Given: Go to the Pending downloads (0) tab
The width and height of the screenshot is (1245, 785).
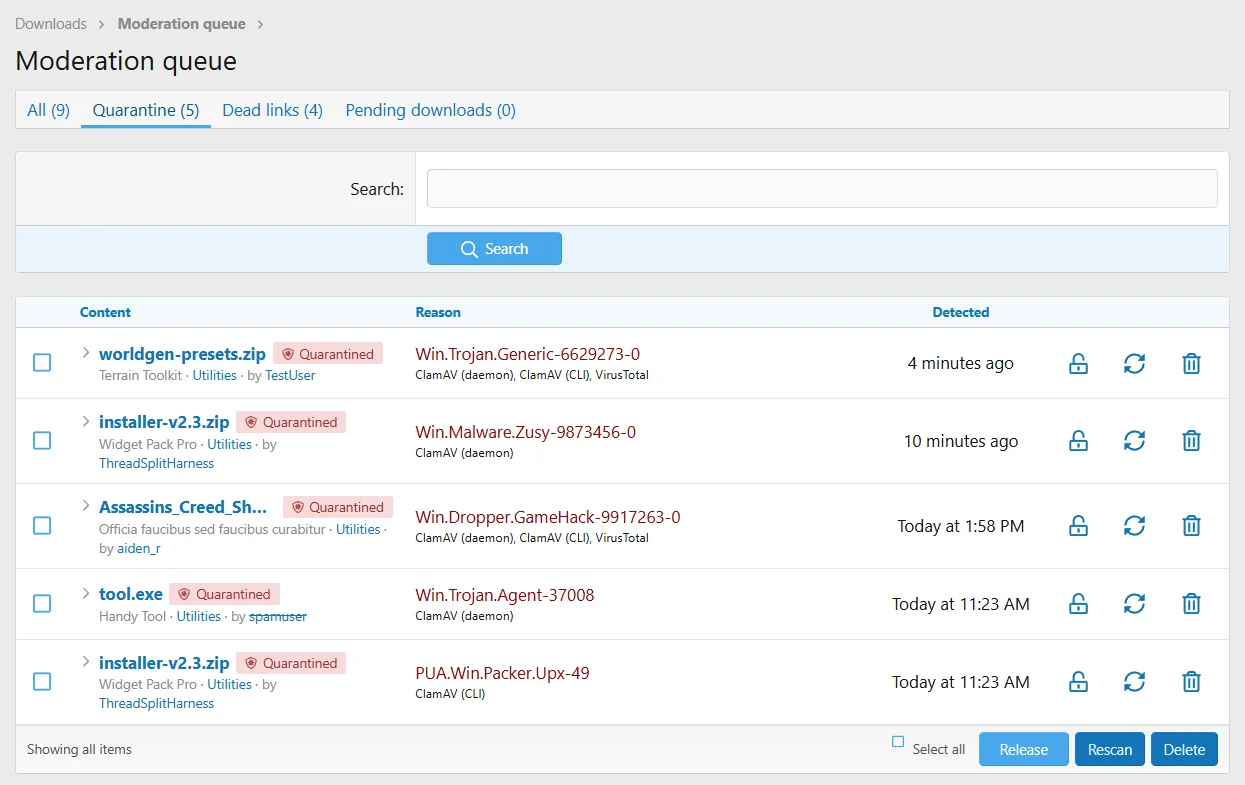Looking at the screenshot, I should point(430,110).
